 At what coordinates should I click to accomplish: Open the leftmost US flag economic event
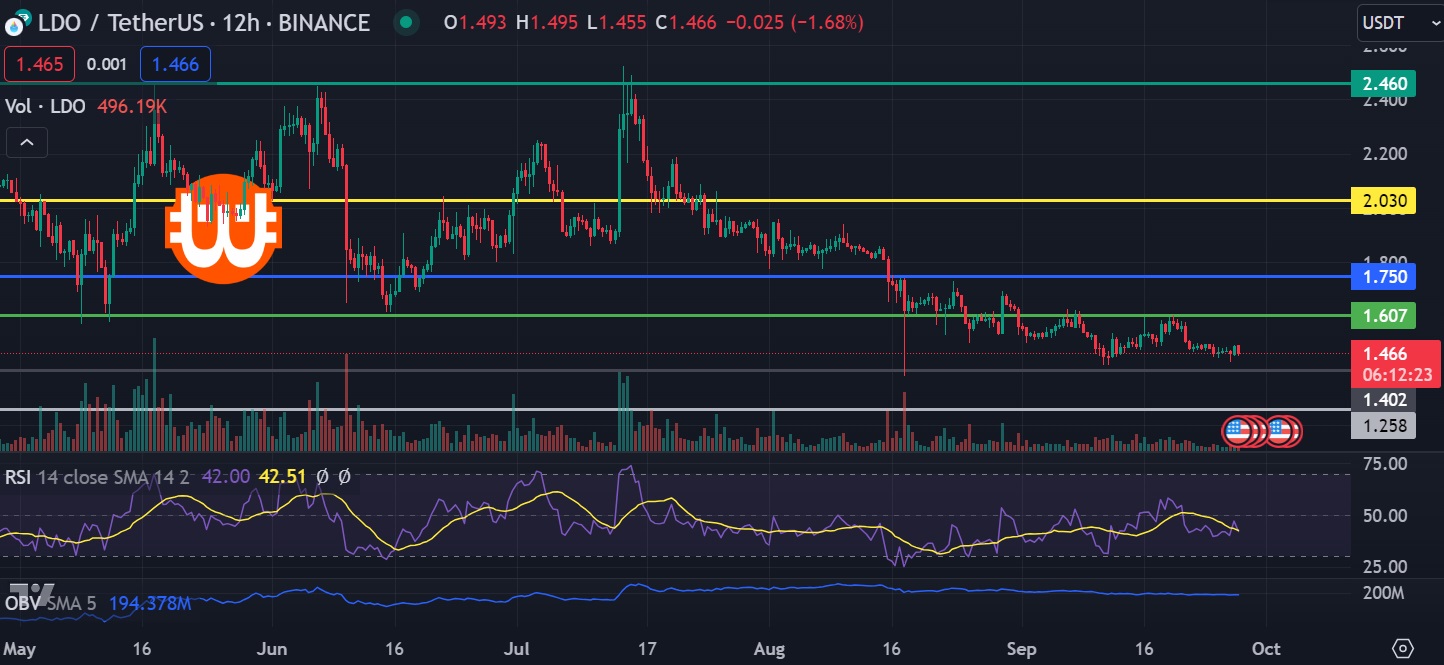(1238, 431)
